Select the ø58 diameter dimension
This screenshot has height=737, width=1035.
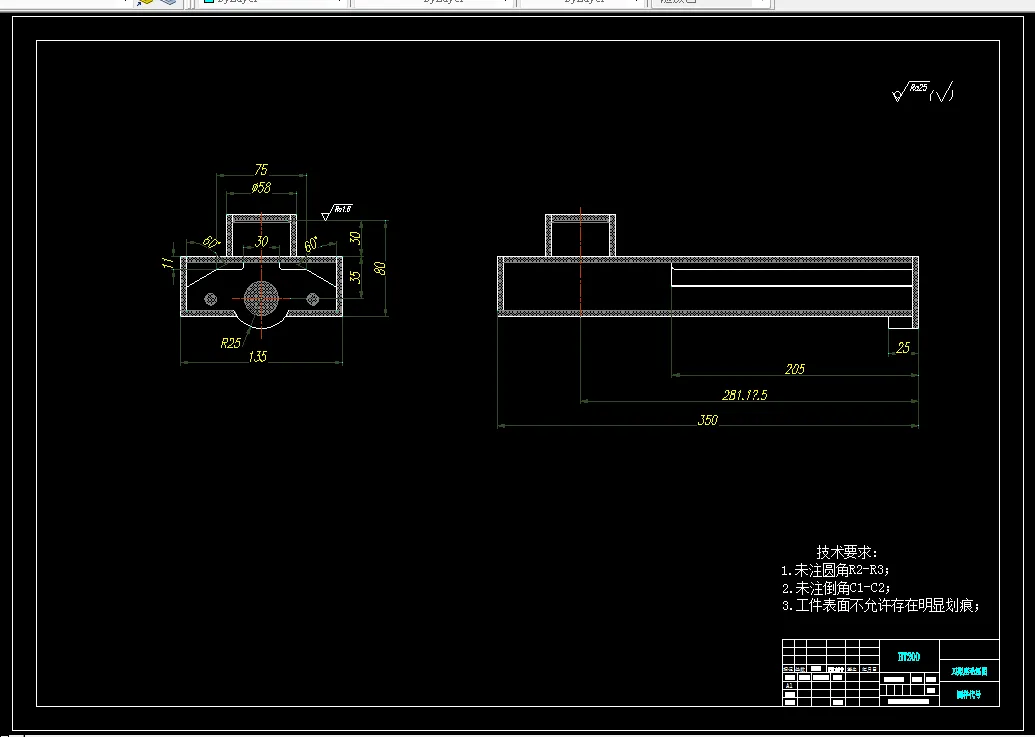(261, 187)
